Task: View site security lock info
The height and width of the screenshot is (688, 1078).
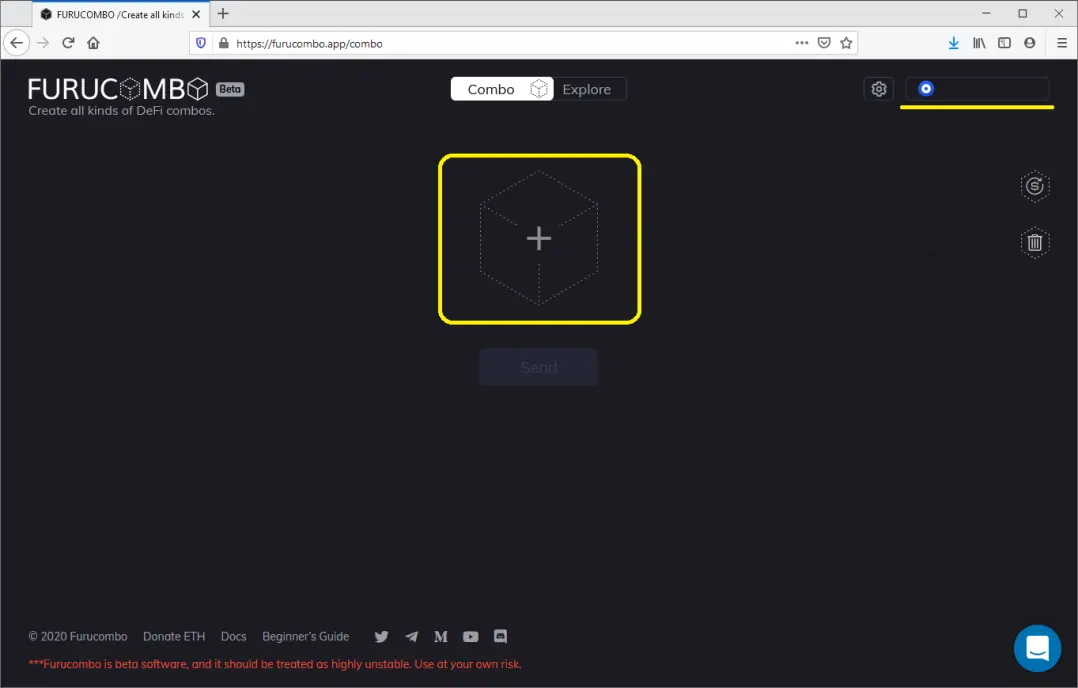Action: 223,43
